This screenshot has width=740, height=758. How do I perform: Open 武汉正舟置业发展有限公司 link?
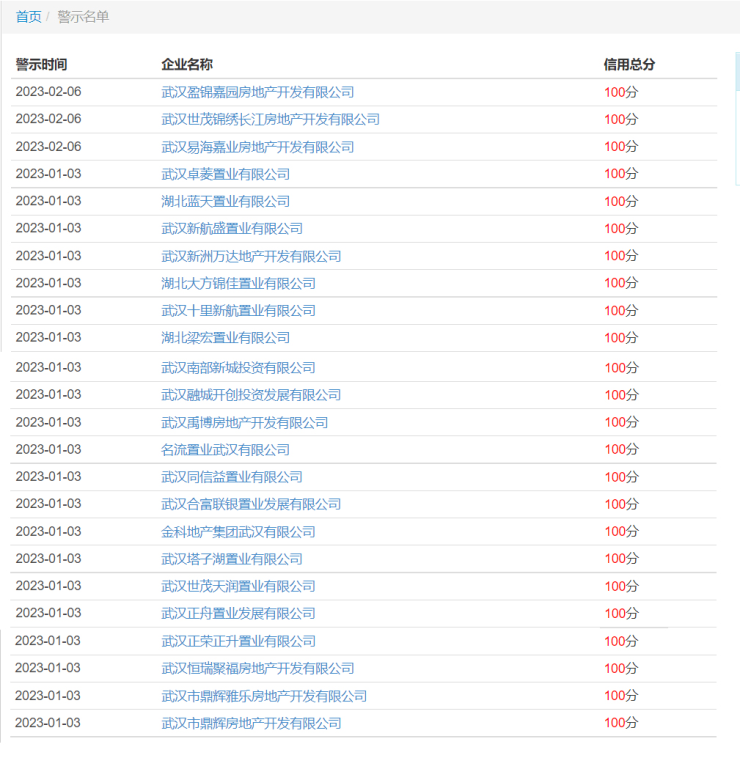tap(238, 613)
